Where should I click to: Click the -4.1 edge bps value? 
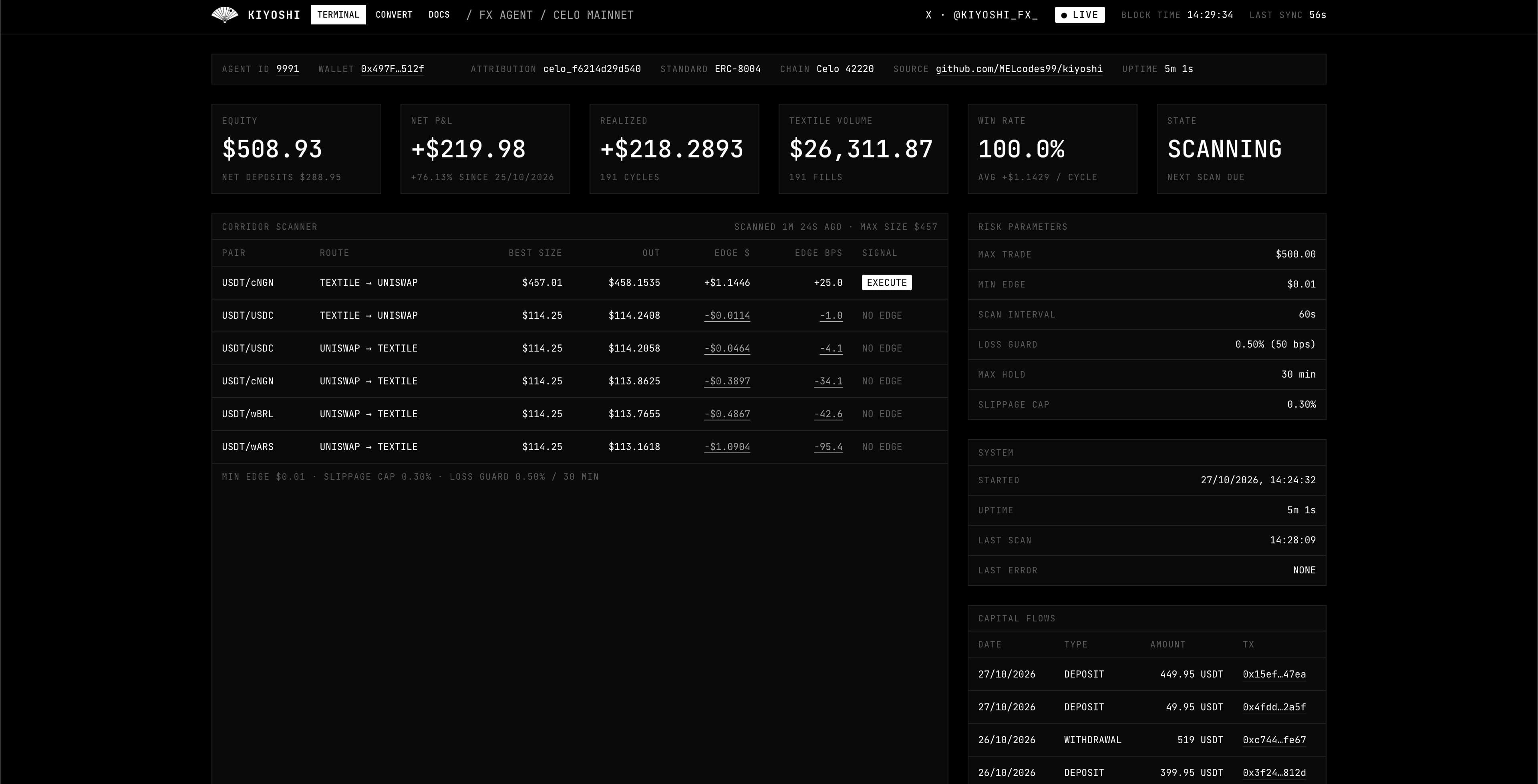[831, 348]
